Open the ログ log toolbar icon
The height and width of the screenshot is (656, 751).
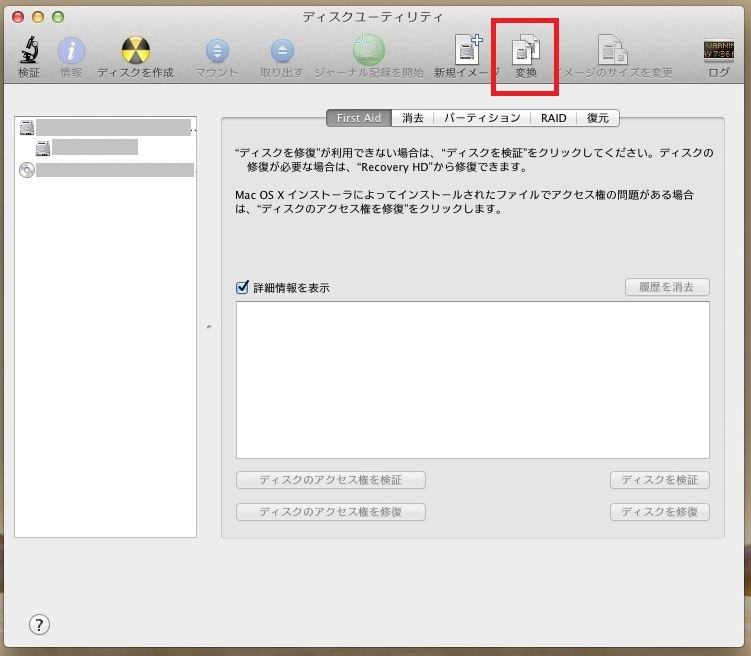[718, 51]
